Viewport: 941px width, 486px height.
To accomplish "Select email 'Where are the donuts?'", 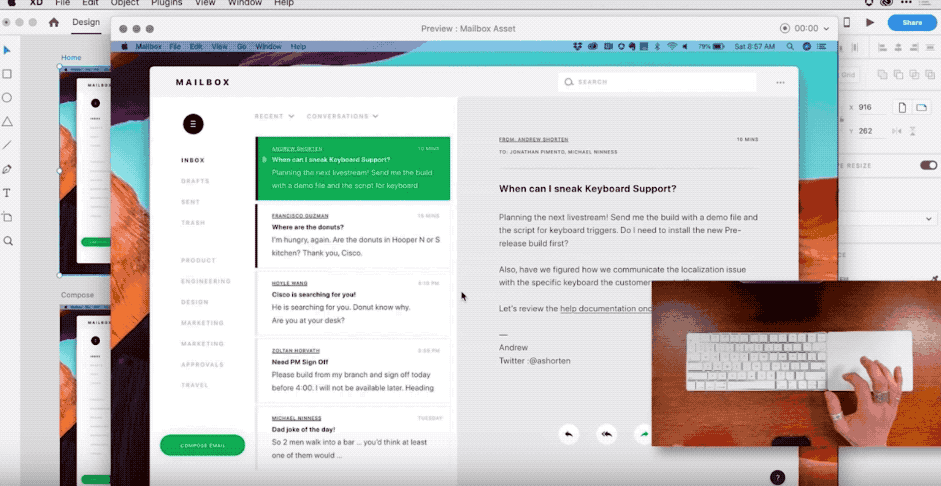I will pyautogui.click(x=353, y=235).
